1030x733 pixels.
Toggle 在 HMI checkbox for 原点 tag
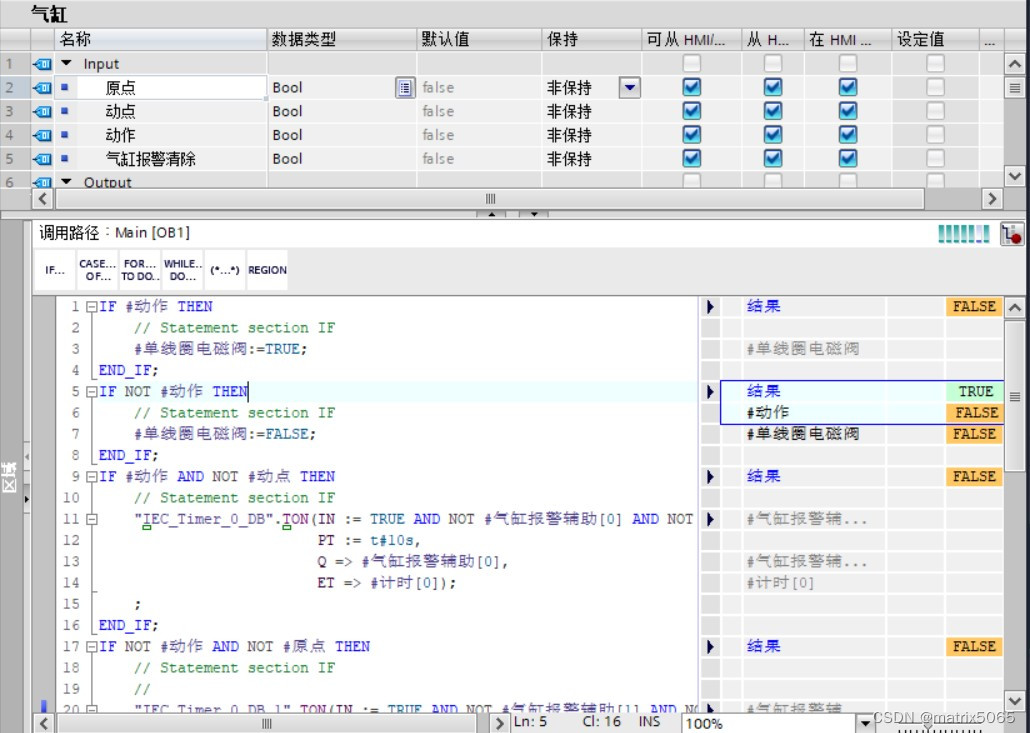click(847, 87)
